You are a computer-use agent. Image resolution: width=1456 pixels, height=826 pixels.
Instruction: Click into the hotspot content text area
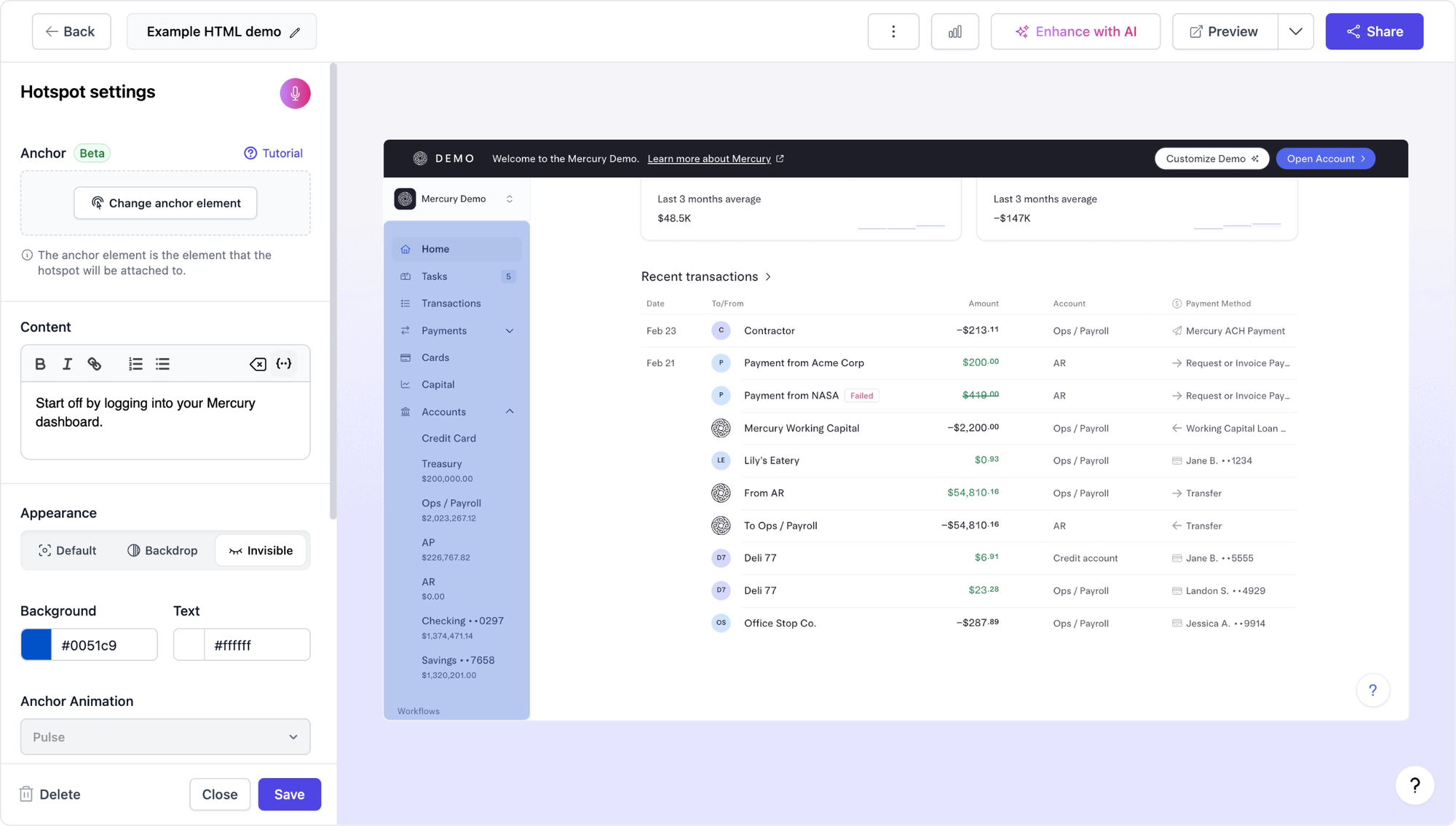point(165,421)
